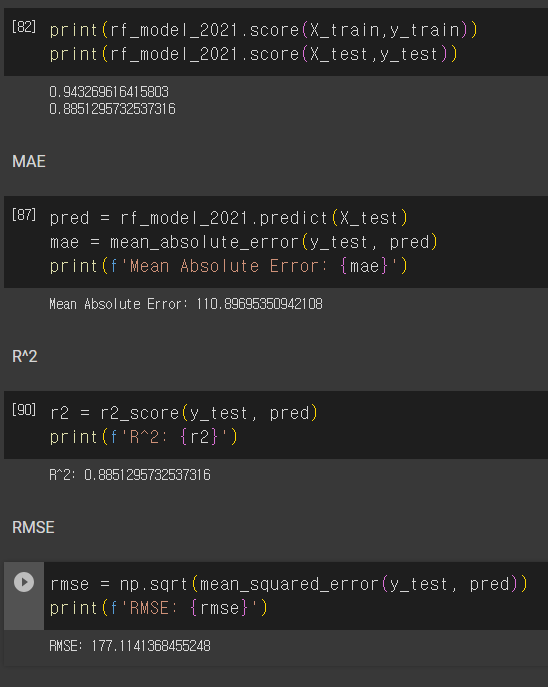Click the print Mean Absolute Error line
548x687 pixels.
229,266
